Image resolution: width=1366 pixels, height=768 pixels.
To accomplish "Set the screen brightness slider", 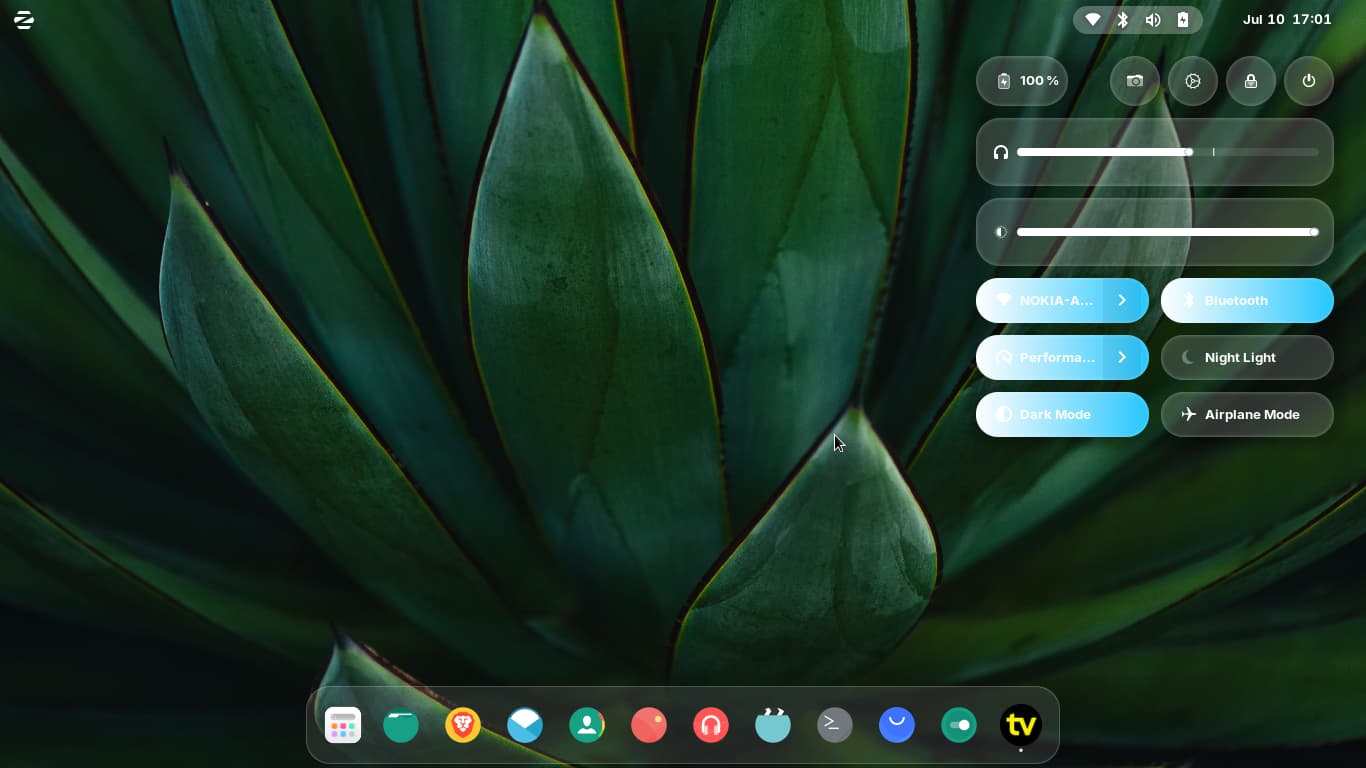I will [1168, 232].
